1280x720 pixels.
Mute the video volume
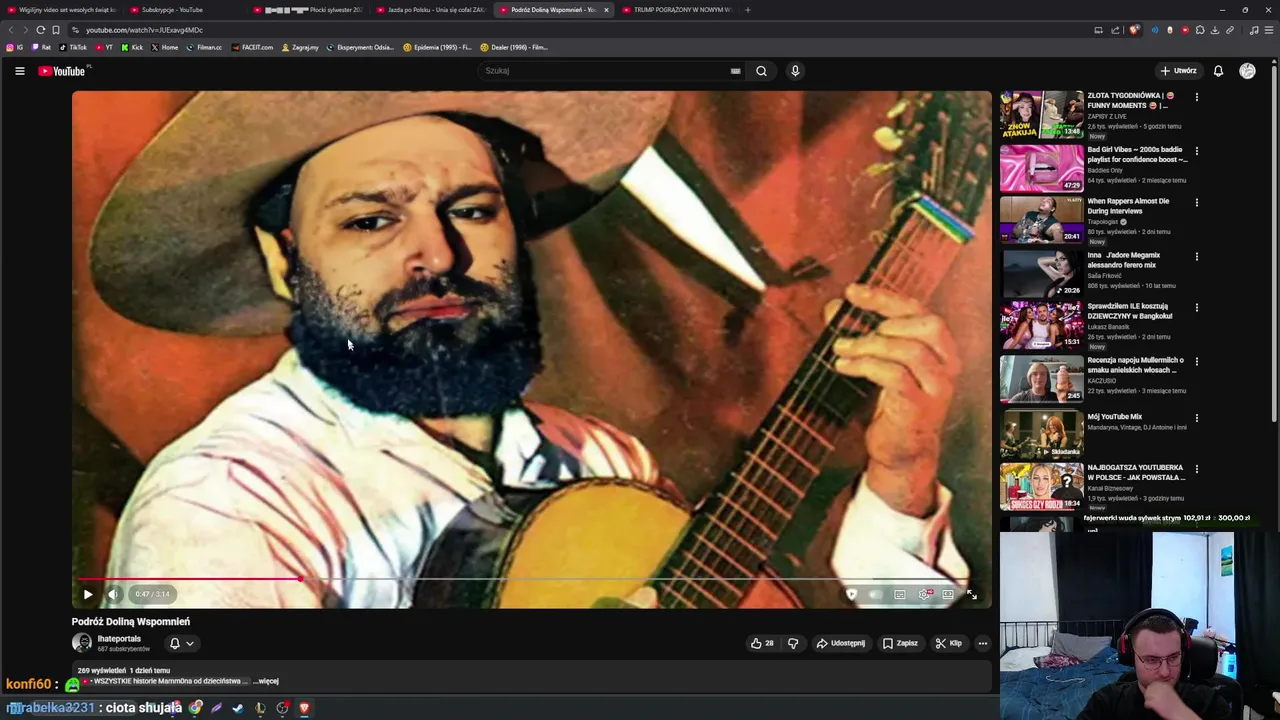[x=113, y=594]
